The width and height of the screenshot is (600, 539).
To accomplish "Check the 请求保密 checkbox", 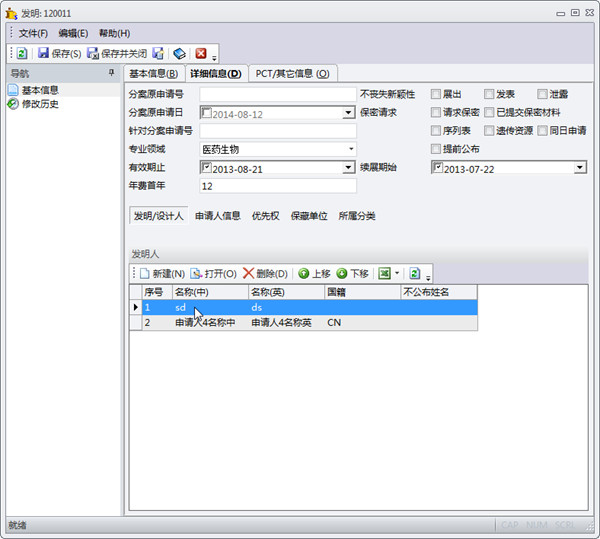I will 435,112.
